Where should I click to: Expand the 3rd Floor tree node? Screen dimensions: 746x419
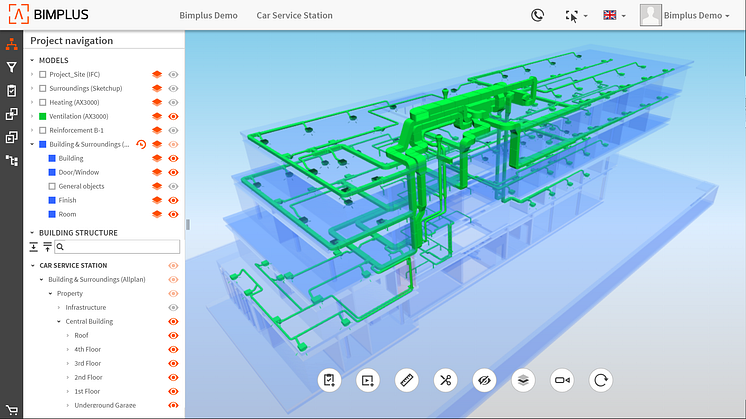click(x=67, y=363)
